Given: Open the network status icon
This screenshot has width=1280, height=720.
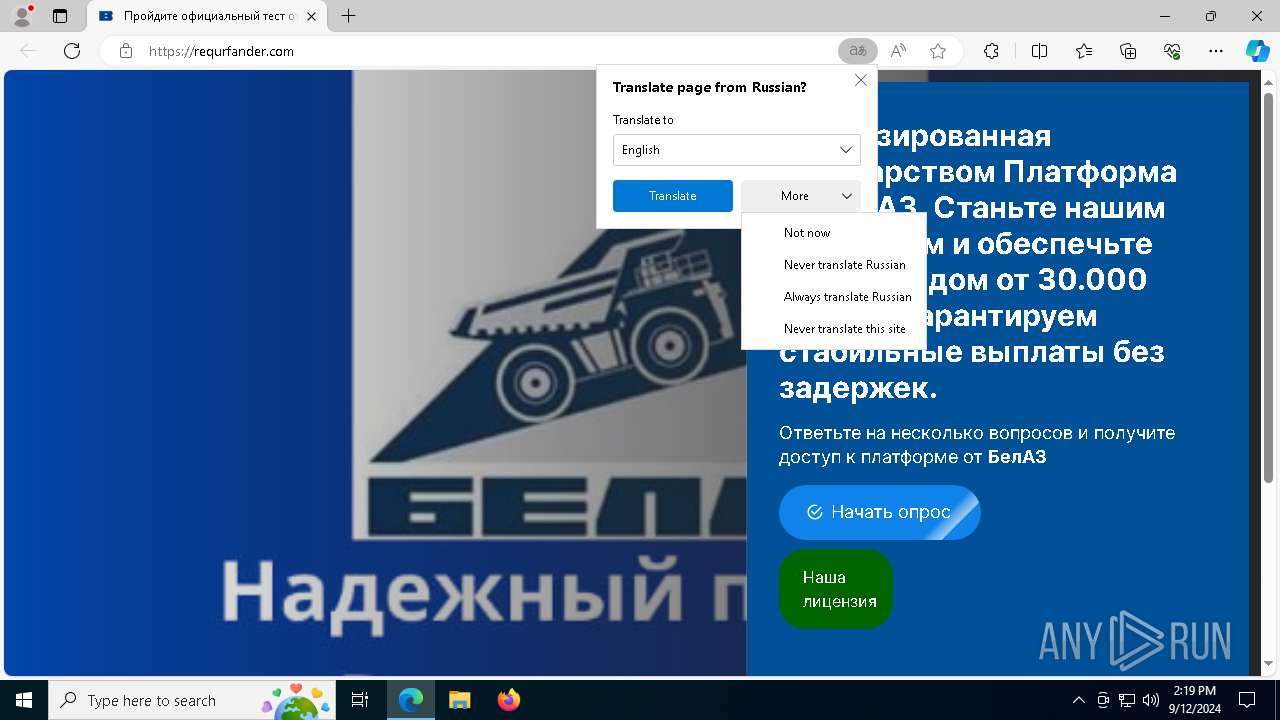Looking at the screenshot, I should 1127,700.
